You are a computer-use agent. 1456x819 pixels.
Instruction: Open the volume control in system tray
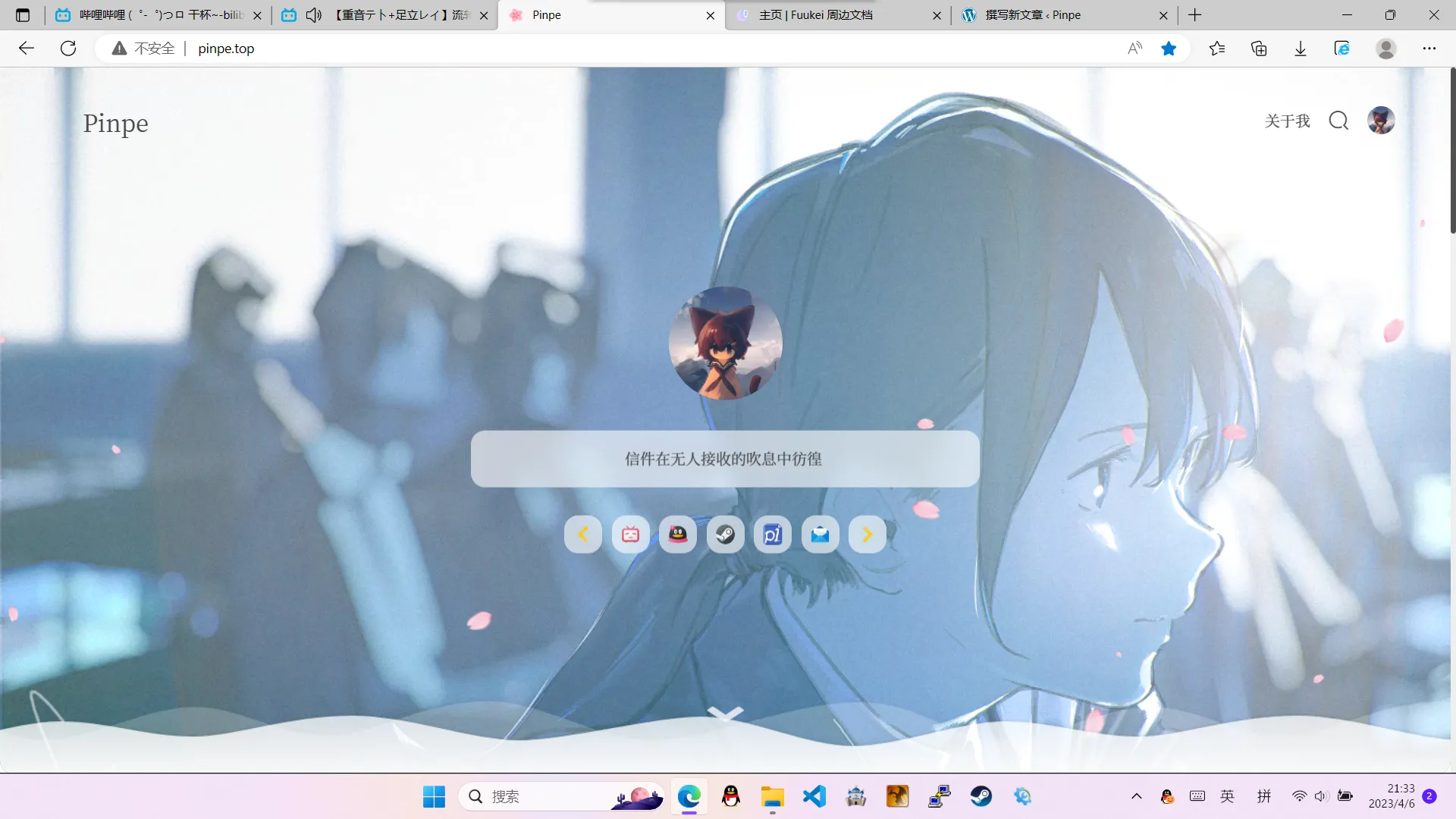[1321, 796]
